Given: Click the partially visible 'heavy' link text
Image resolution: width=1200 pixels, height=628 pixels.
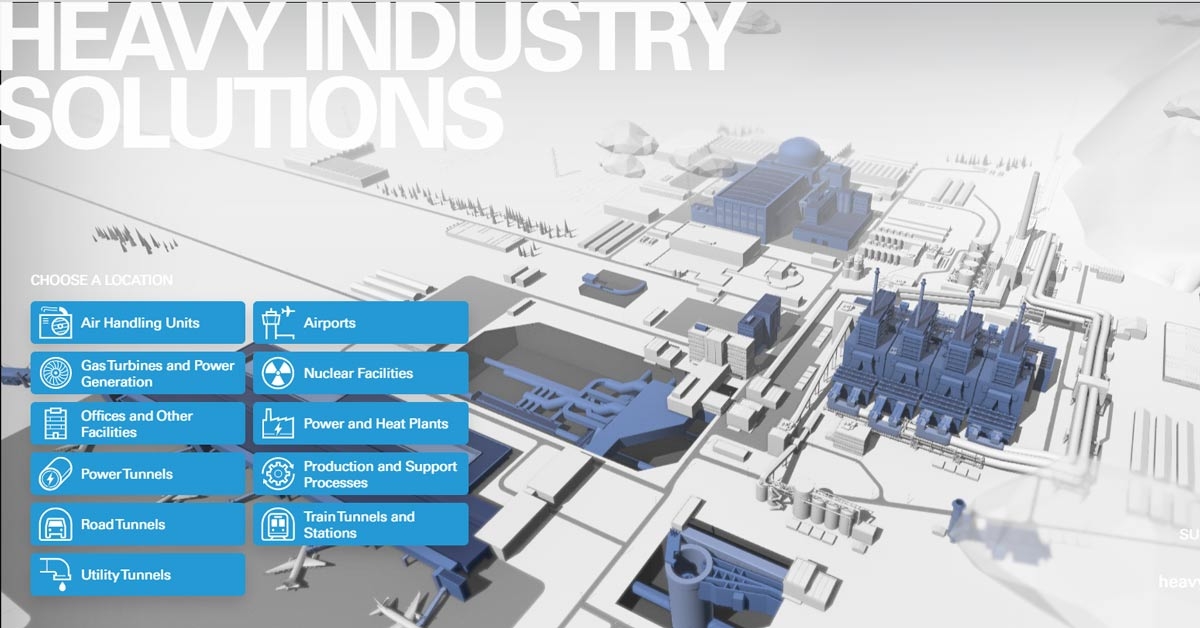Looking at the screenshot, I should click(x=1178, y=581).
